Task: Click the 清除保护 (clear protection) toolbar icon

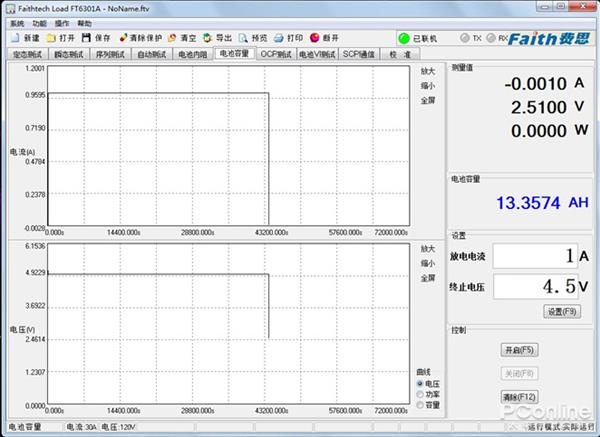Action: (123, 38)
